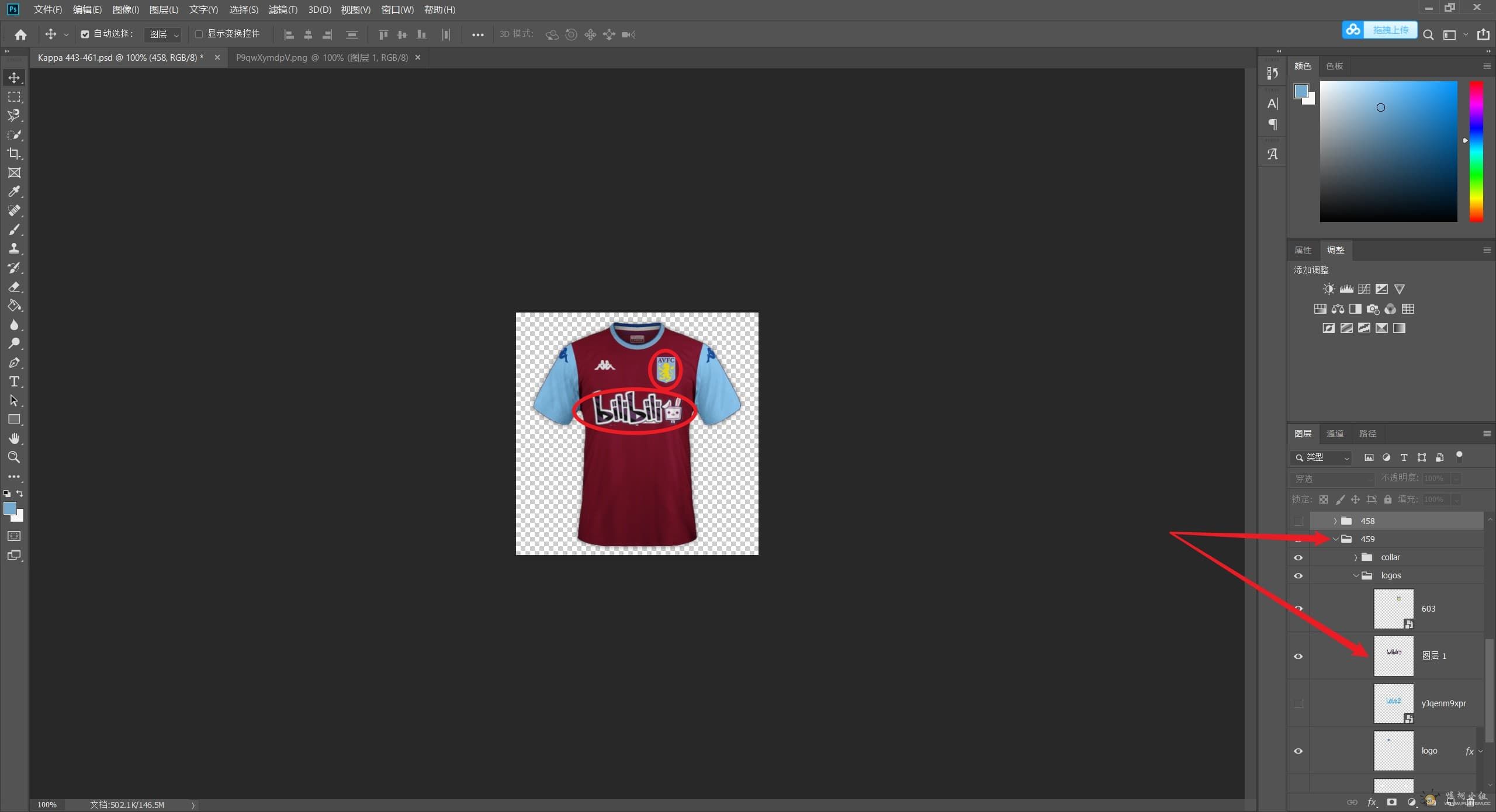Click the foreground color swatch in toolbar
The image size is (1496, 812).
[x=9, y=508]
